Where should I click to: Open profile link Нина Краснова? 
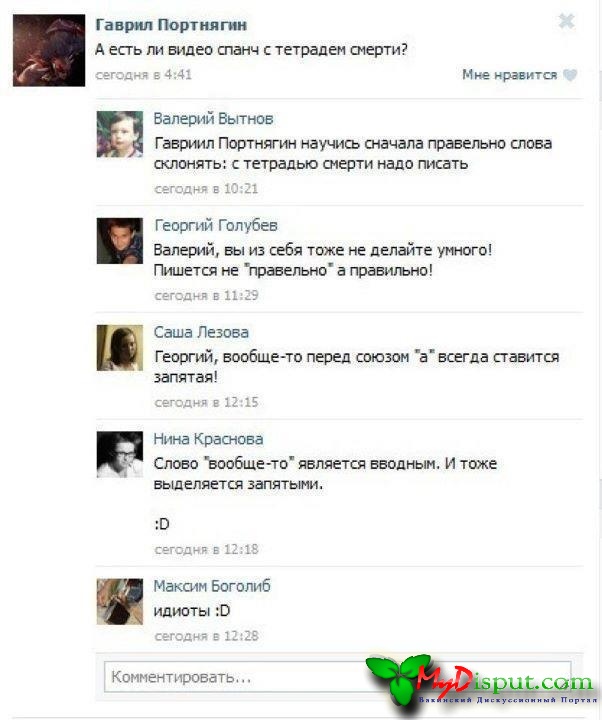pyautogui.click(x=208, y=439)
